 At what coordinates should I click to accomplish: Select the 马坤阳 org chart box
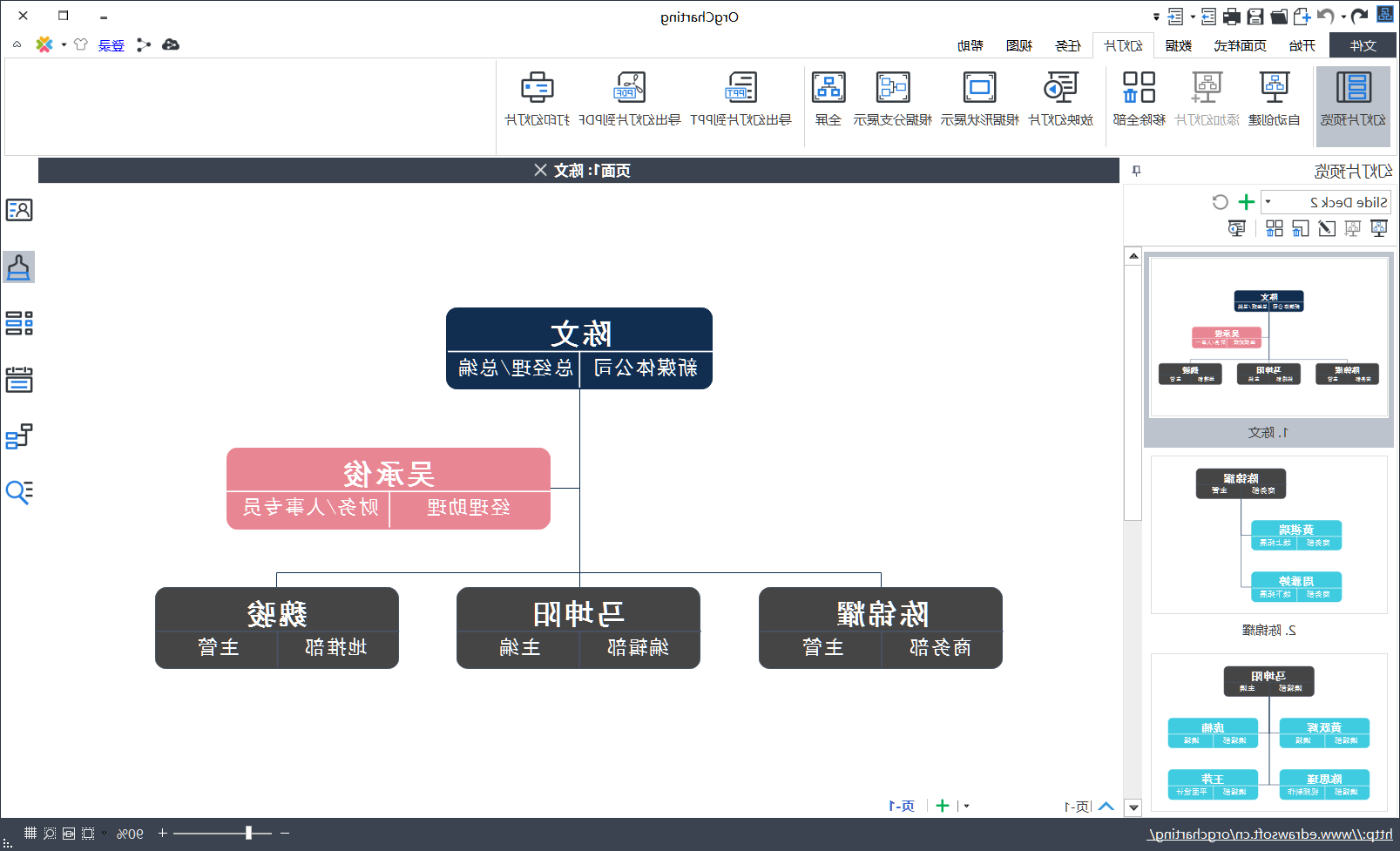click(578, 628)
